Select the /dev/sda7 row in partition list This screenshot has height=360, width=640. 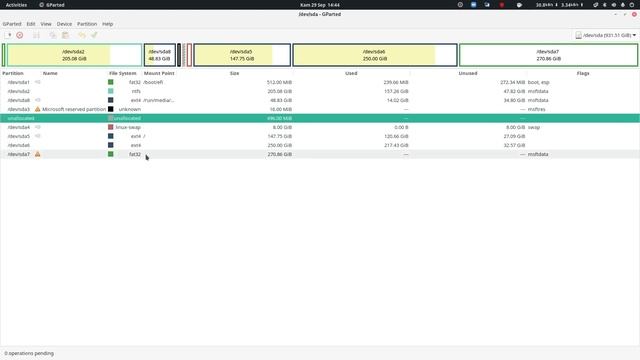320,154
